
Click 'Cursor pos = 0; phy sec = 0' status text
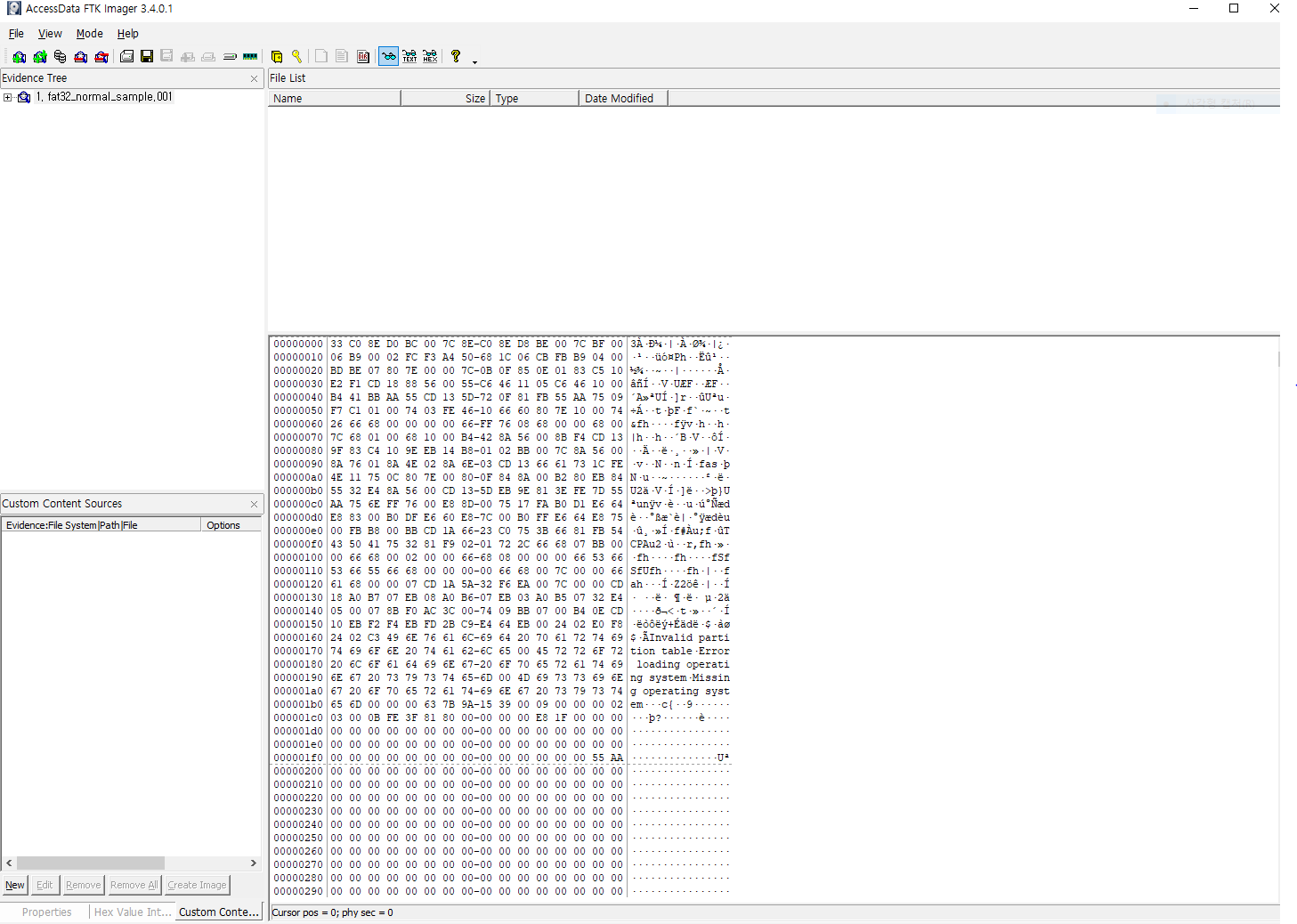(x=332, y=912)
